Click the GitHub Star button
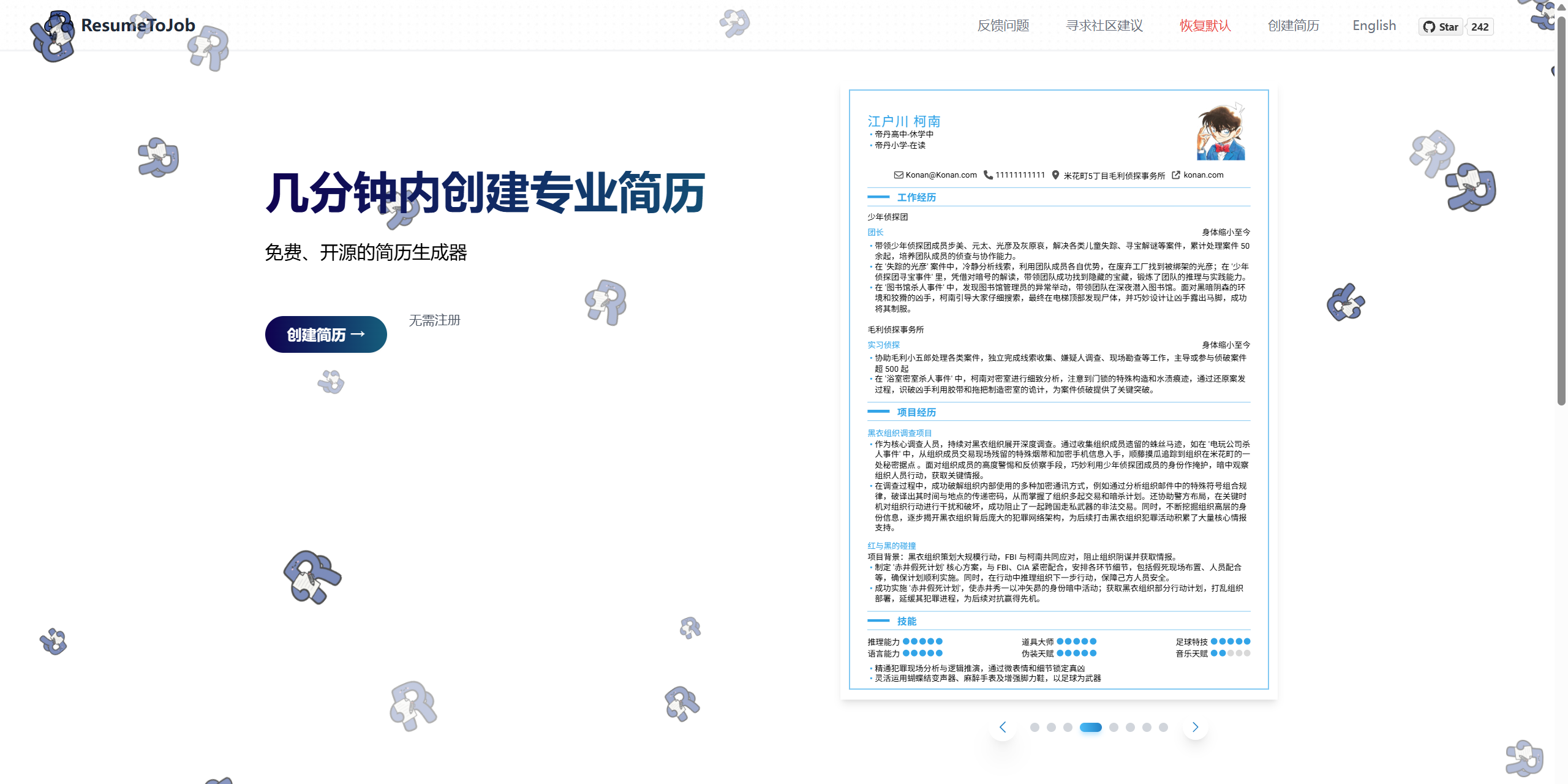The image size is (1568, 784). [x=1441, y=27]
